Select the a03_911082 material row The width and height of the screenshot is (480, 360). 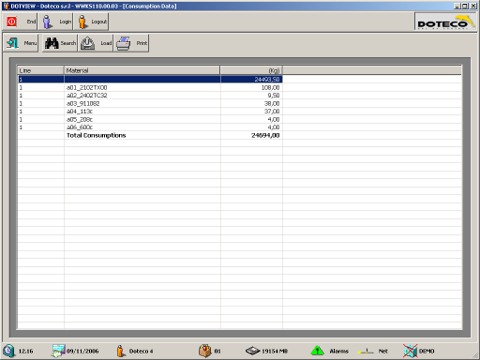pyautogui.click(x=150, y=103)
